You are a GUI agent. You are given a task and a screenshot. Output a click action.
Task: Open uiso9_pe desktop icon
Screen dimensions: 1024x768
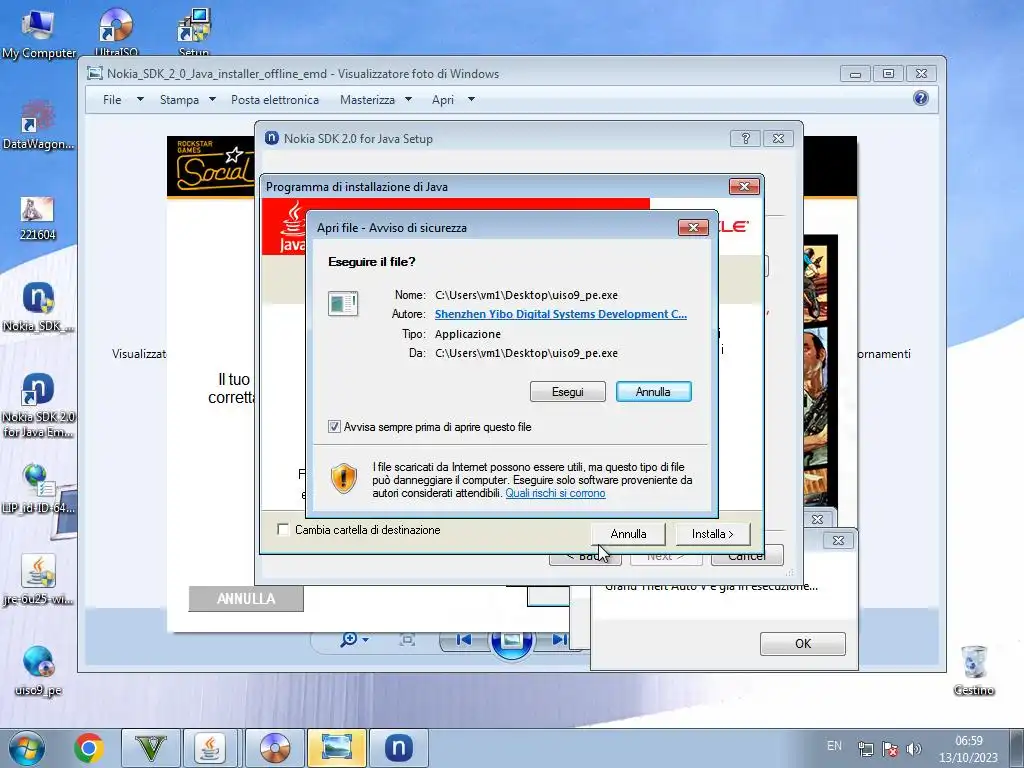pyautogui.click(x=38, y=671)
